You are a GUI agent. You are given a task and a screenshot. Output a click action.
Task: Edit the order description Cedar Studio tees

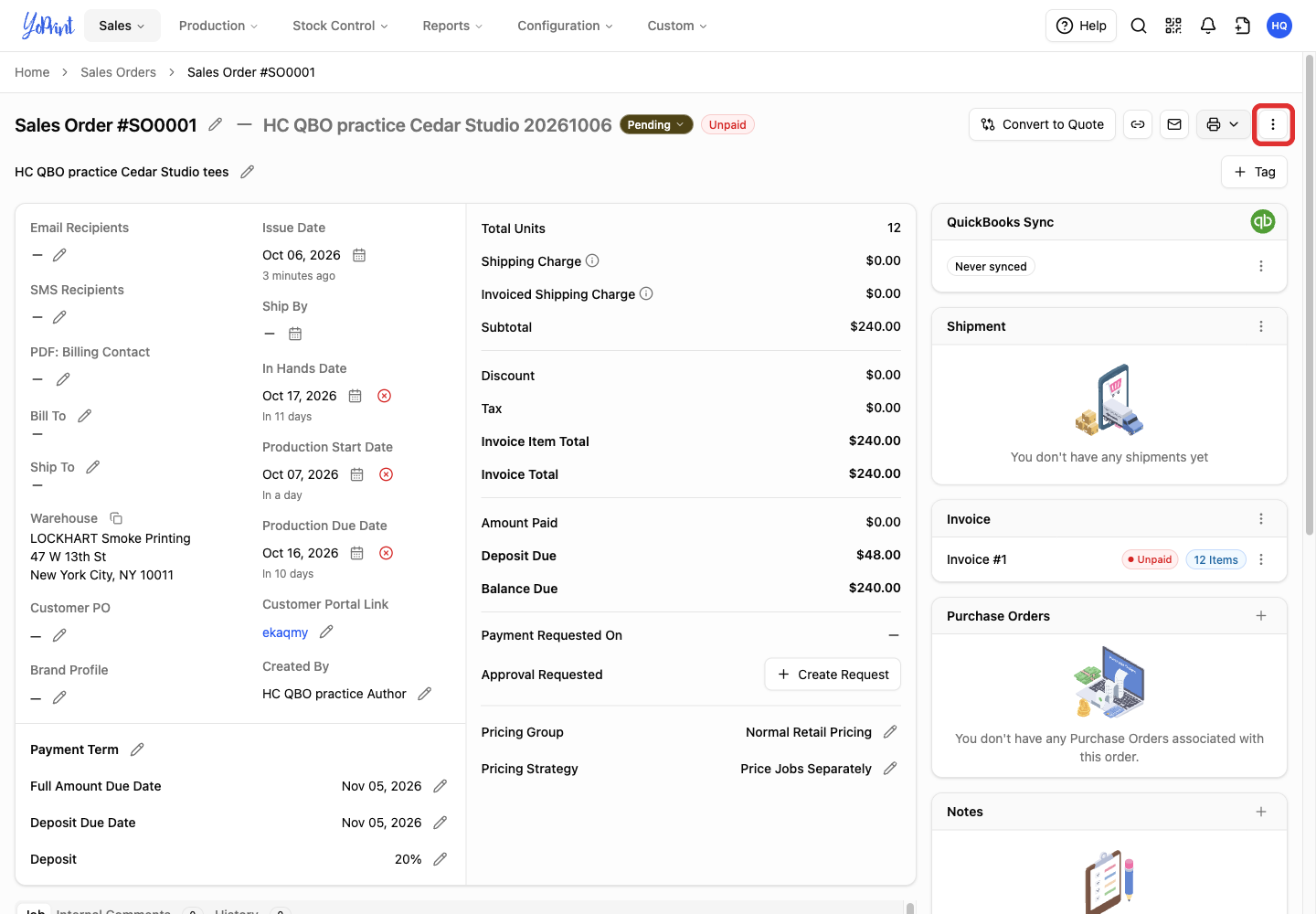point(247,172)
